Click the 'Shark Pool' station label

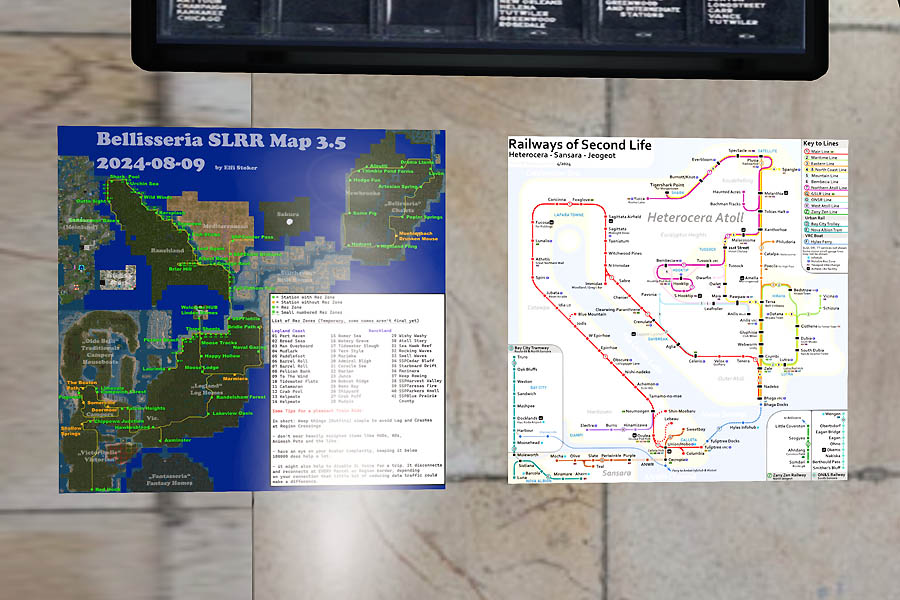click(x=125, y=177)
